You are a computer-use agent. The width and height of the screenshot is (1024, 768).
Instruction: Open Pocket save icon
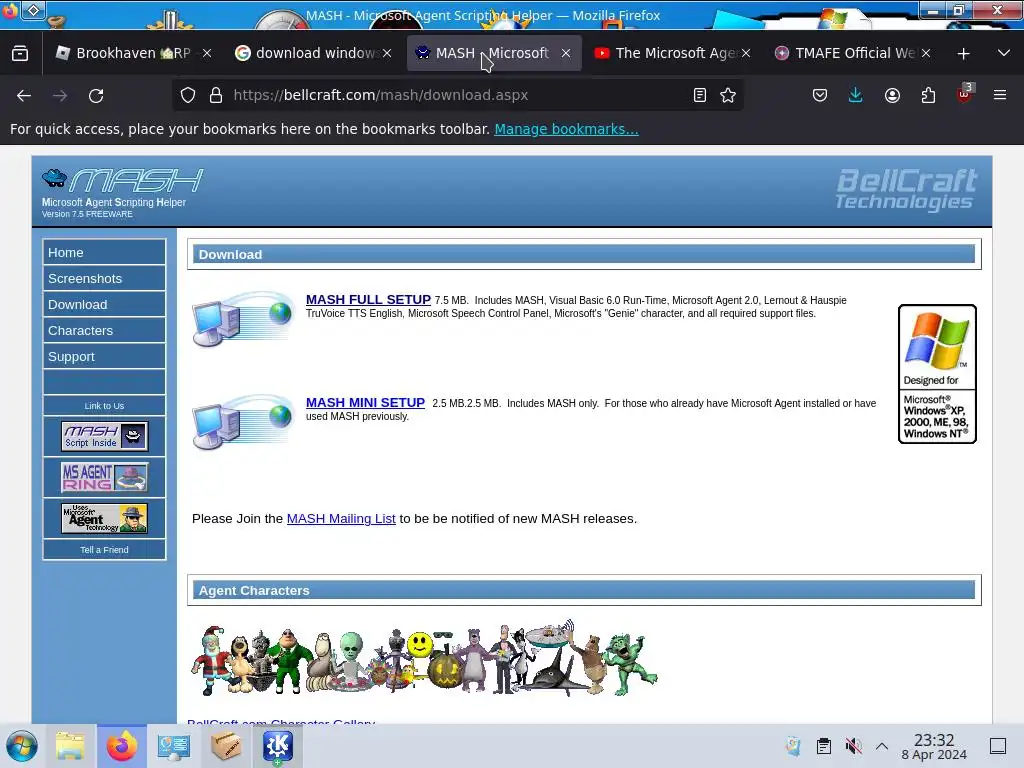coord(820,95)
